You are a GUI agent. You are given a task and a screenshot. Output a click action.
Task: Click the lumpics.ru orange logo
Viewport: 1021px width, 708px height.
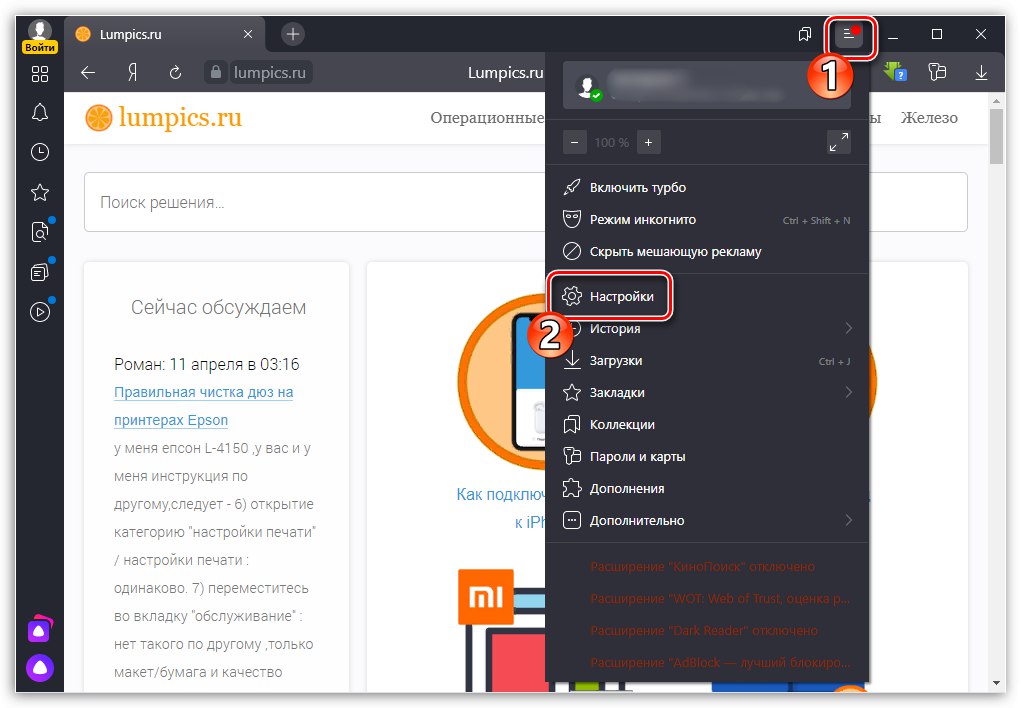[x=163, y=118]
